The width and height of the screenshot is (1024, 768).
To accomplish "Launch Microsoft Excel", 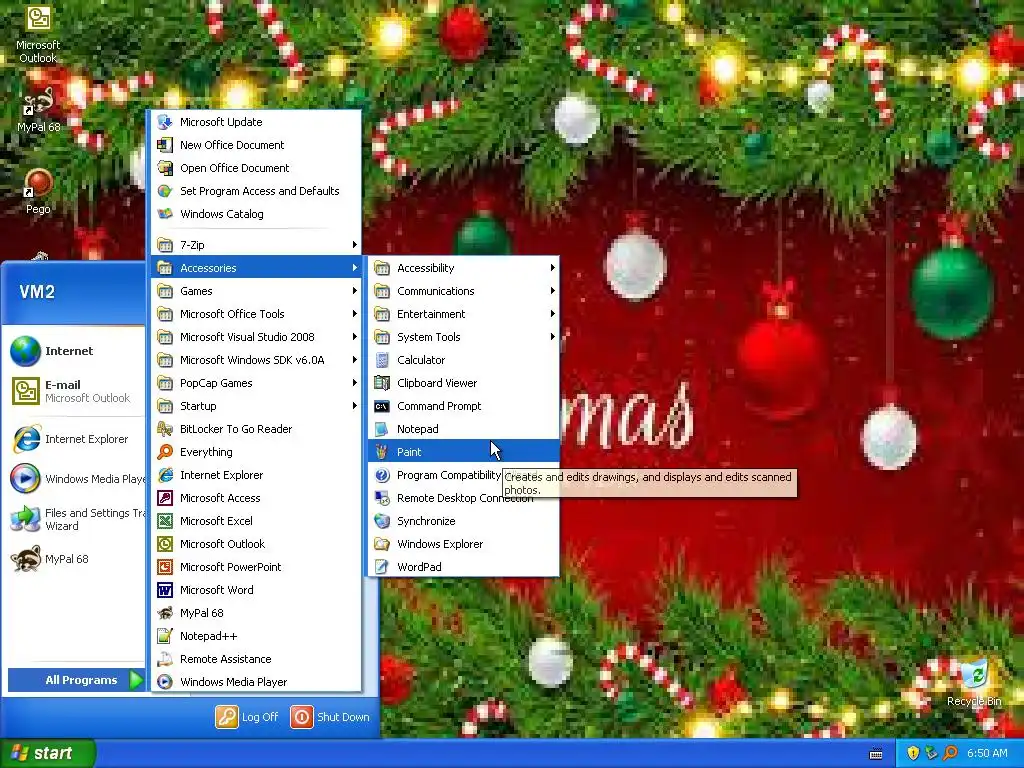I will click(257, 520).
